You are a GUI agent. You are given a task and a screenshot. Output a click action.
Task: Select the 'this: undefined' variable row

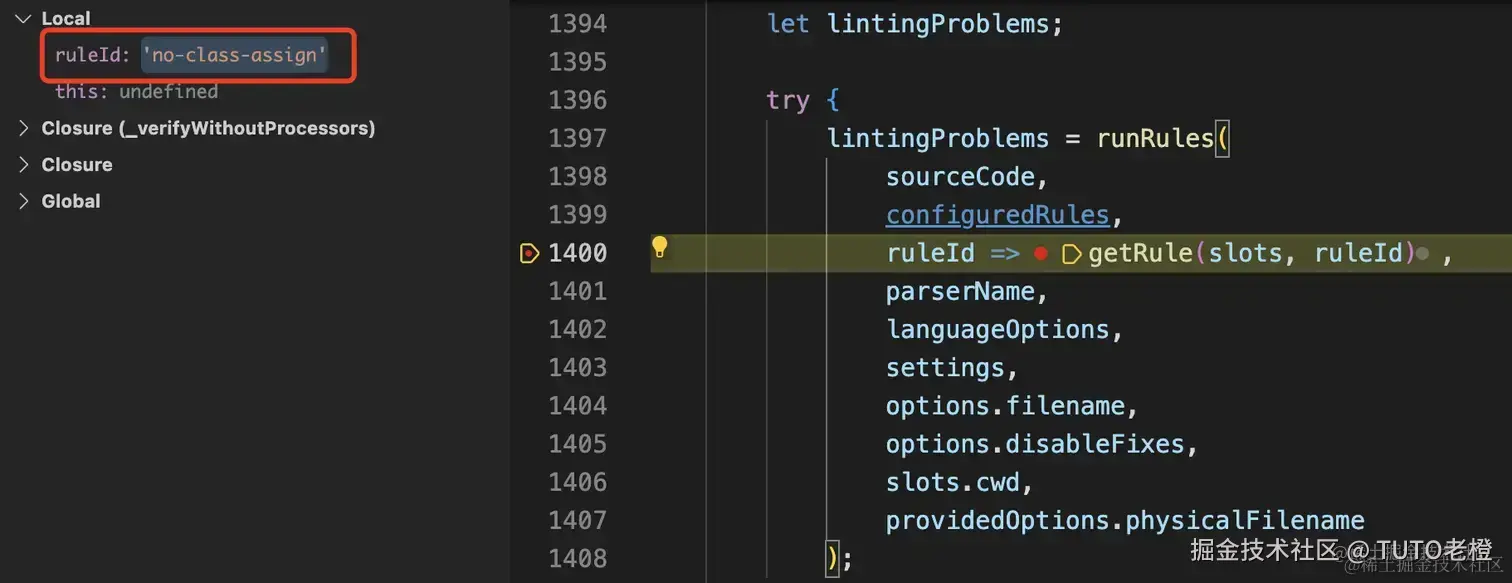point(136,91)
